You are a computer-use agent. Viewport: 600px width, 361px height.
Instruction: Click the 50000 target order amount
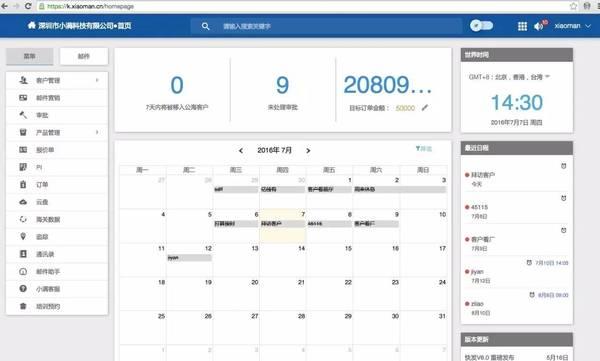pyautogui.click(x=405, y=108)
